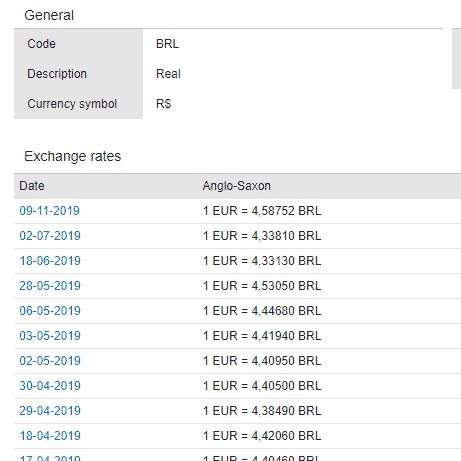461x461 pixels.
Task: Click the Code field label
Action: (x=41, y=44)
